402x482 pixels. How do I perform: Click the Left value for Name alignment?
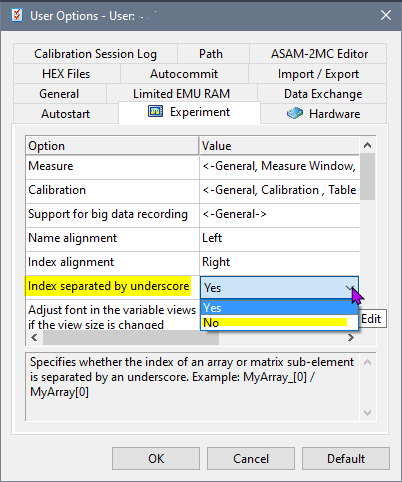(x=279, y=238)
